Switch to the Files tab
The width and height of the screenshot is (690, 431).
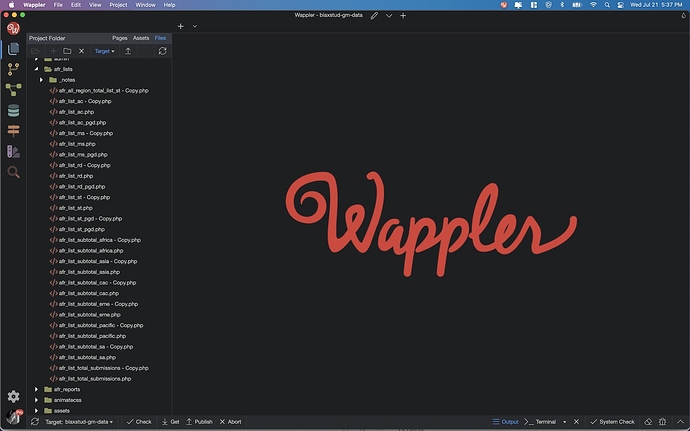point(160,38)
